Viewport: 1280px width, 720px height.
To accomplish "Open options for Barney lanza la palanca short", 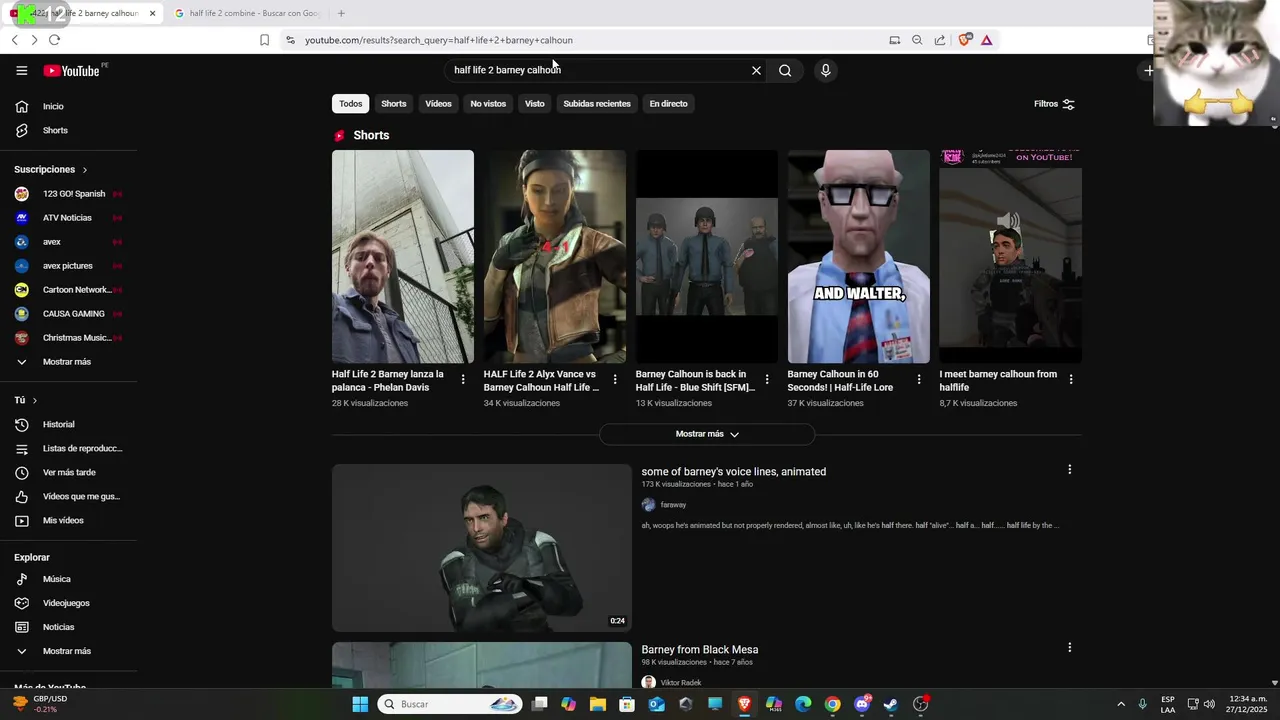I will pyautogui.click(x=463, y=379).
